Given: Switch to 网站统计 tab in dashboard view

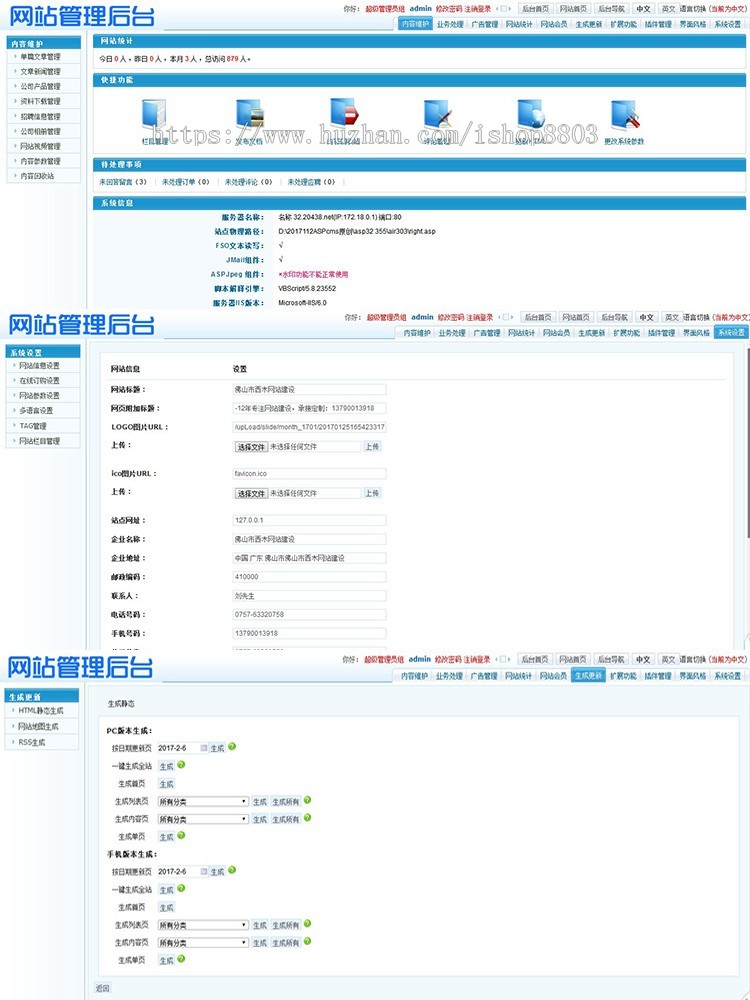Looking at the screenshot, I should (x=519, y=24).
